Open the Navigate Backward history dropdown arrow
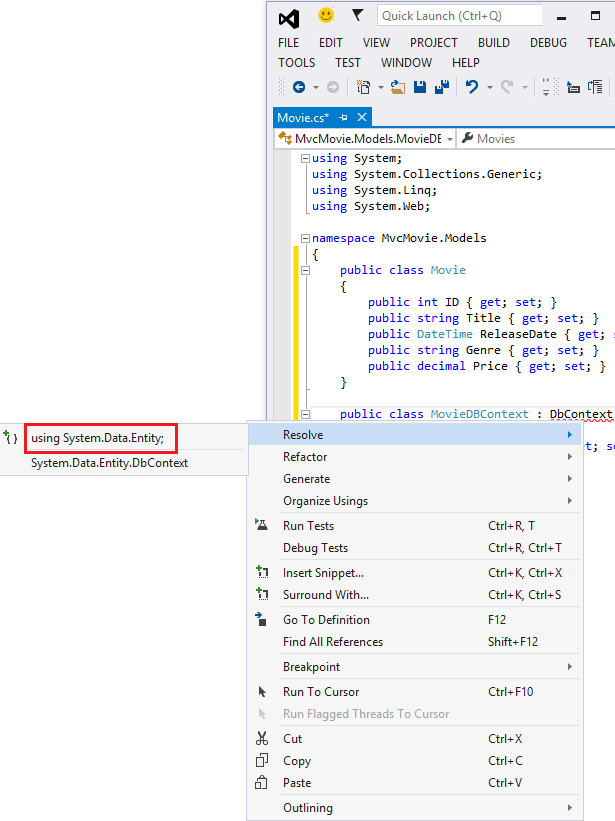This screenshot has width=615, height=821. [316, 87]
